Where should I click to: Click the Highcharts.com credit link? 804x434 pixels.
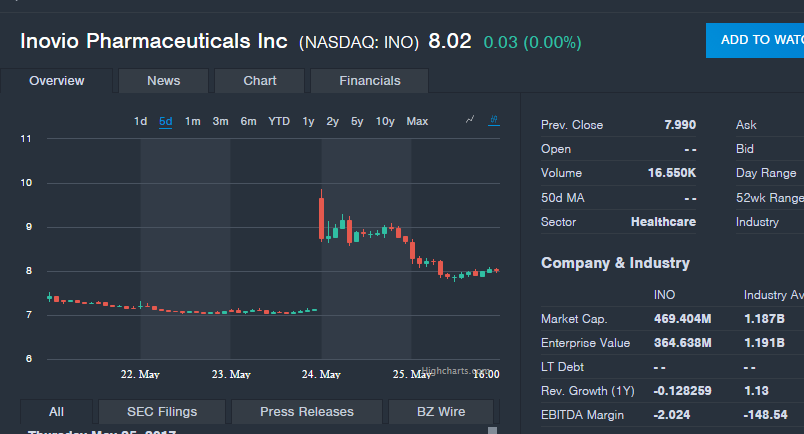tap(455, 370)
